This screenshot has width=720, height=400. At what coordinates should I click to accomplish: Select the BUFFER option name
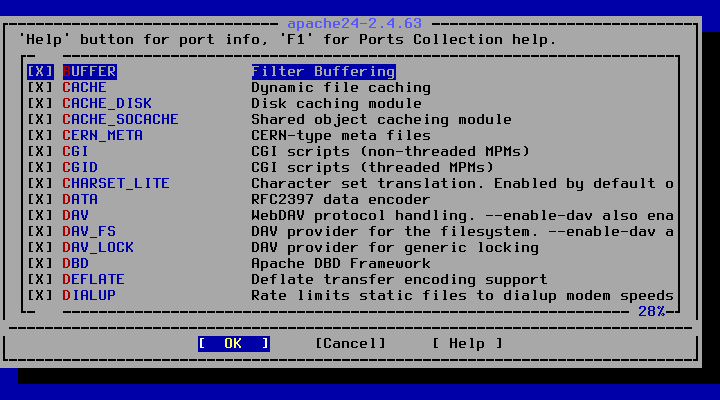tap(90, 72)
